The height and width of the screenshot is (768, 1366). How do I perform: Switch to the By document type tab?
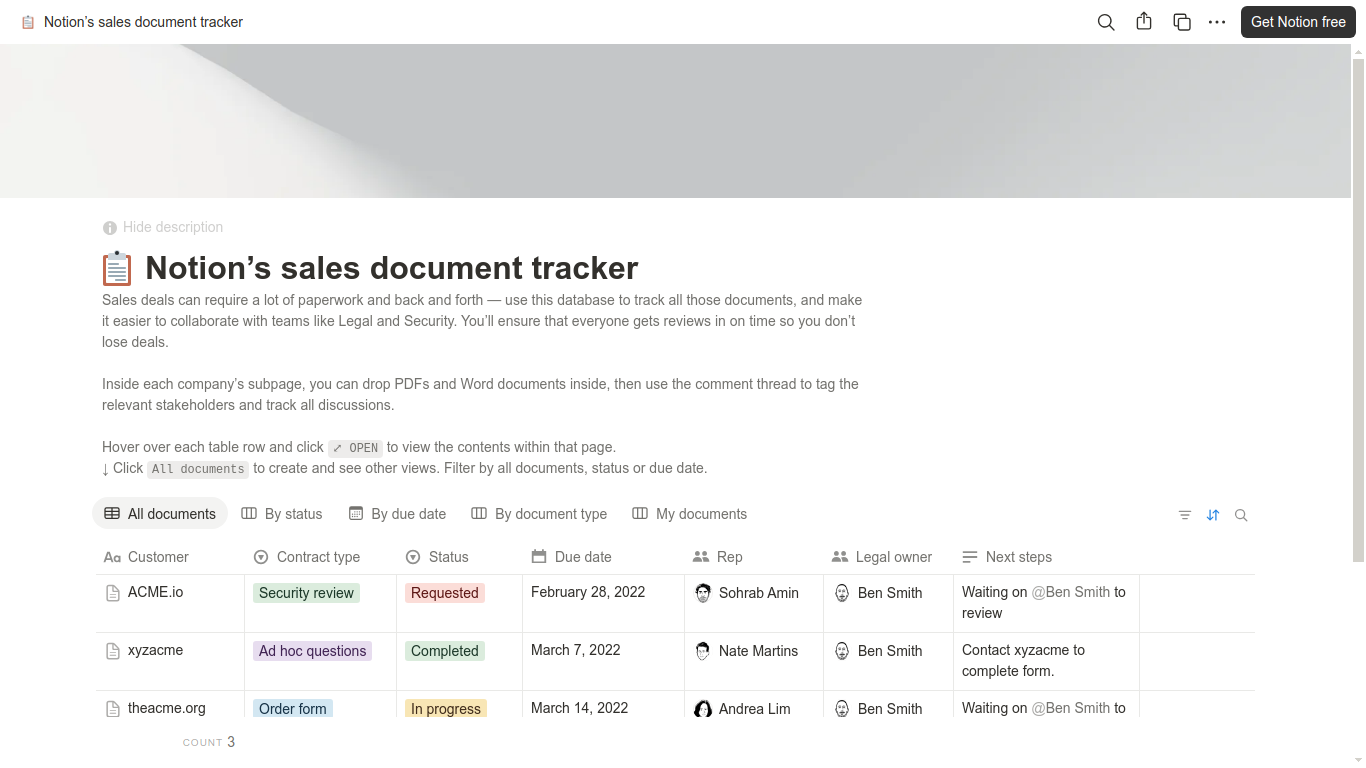pyautogui.click(x=539, y=514)
